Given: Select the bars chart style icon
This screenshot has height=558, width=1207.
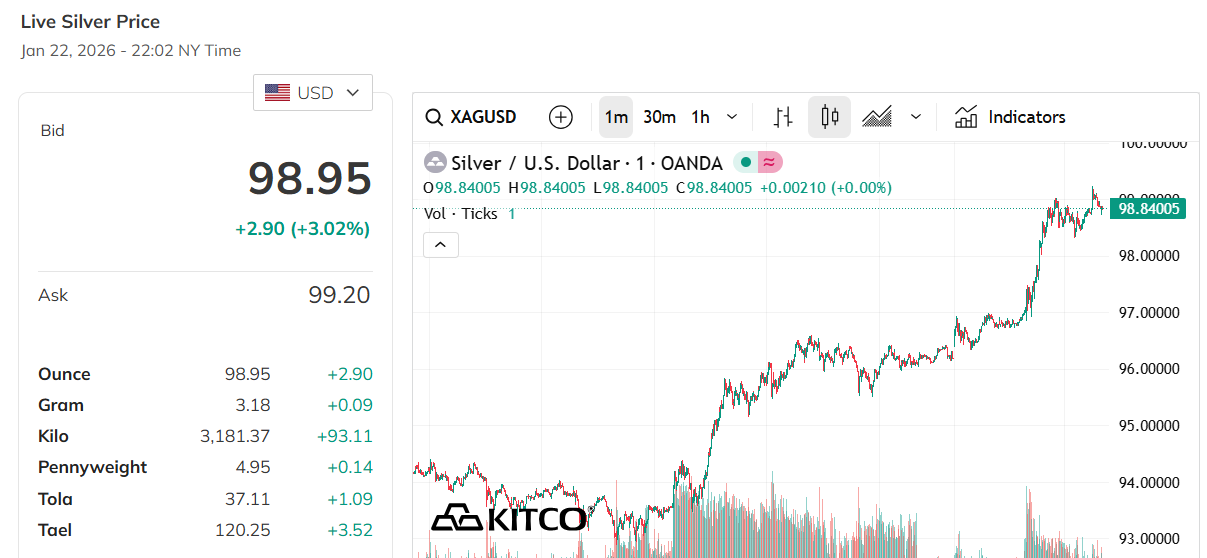Looking at the screenshot, I should pyautogui.click(x=784, y=117).
